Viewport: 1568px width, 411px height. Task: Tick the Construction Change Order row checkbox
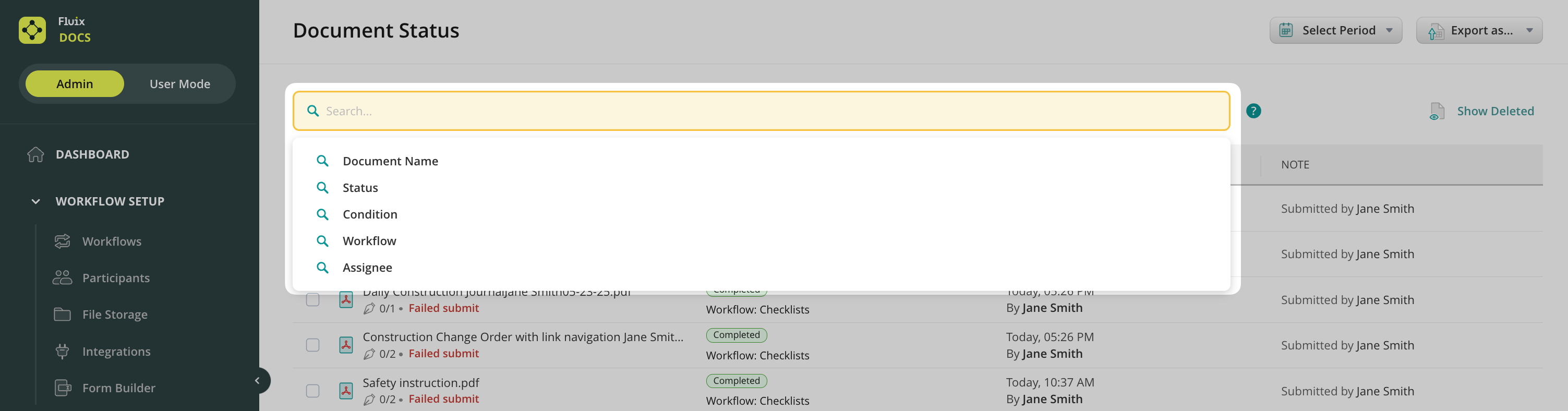312,345
